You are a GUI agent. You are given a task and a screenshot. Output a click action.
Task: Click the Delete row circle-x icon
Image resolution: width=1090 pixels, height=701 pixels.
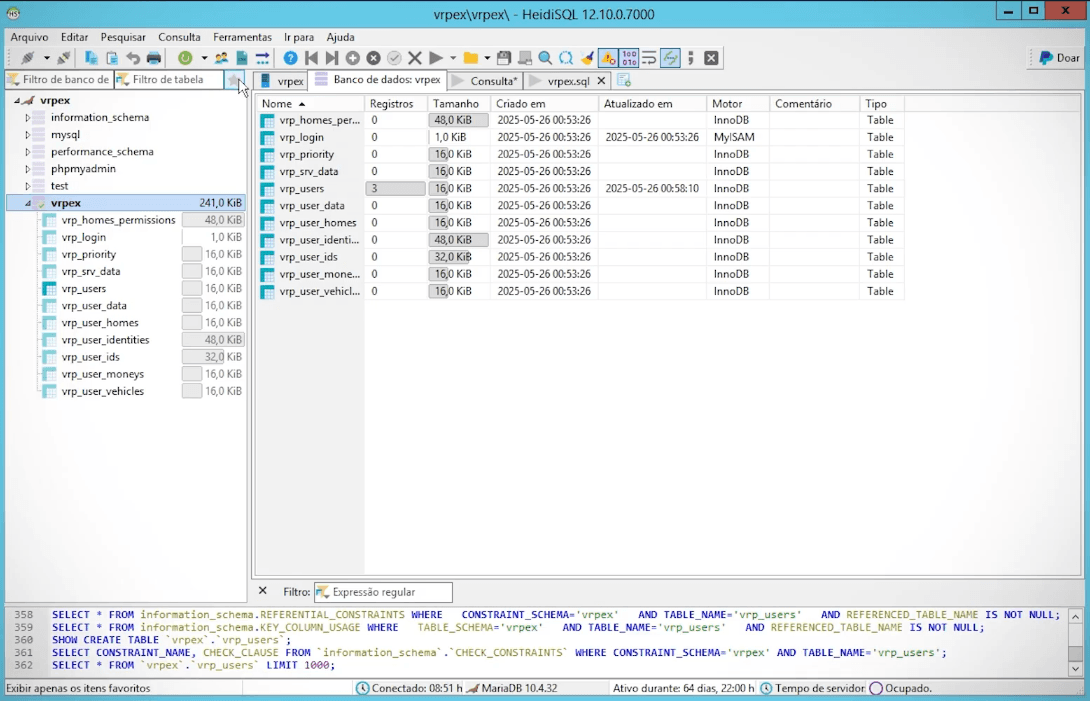[x=373, y=58]
